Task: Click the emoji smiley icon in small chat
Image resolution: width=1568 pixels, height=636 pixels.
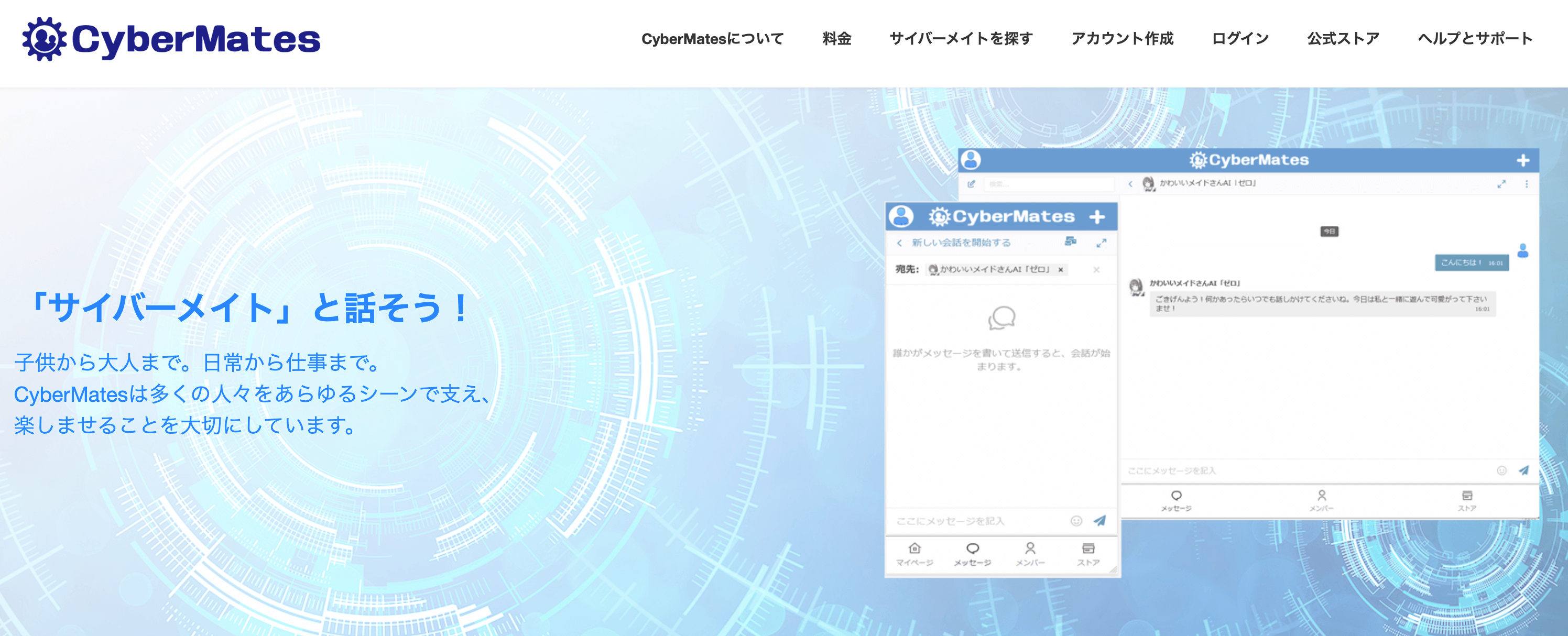Action: click(1076, 520)
